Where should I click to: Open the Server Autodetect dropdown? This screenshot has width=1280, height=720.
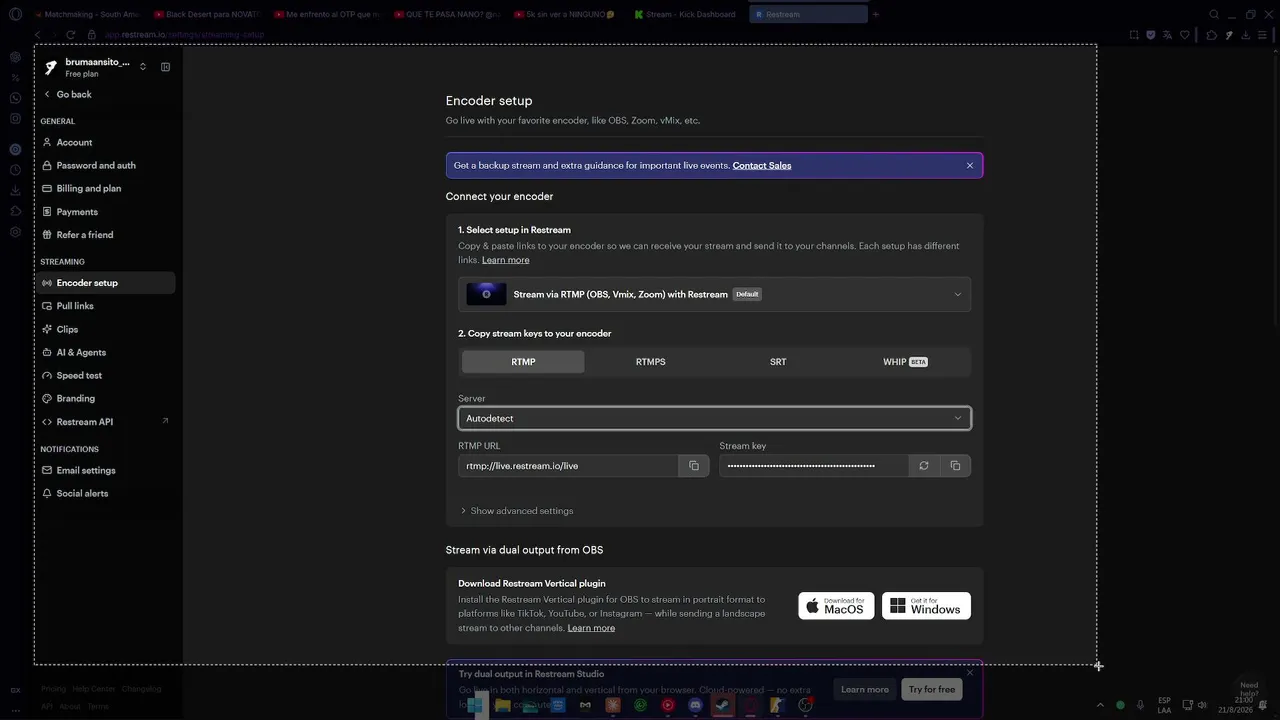point(714,418)
